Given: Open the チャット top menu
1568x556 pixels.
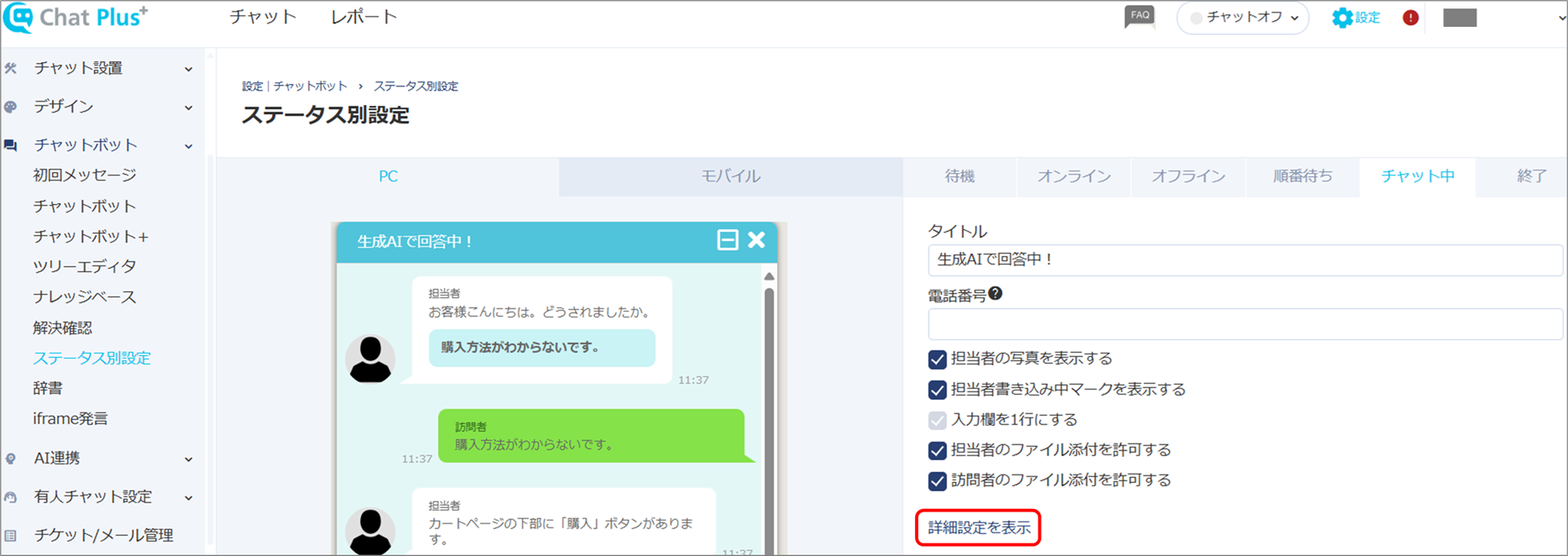Looking at the screenshot, I should coord(263,17).
